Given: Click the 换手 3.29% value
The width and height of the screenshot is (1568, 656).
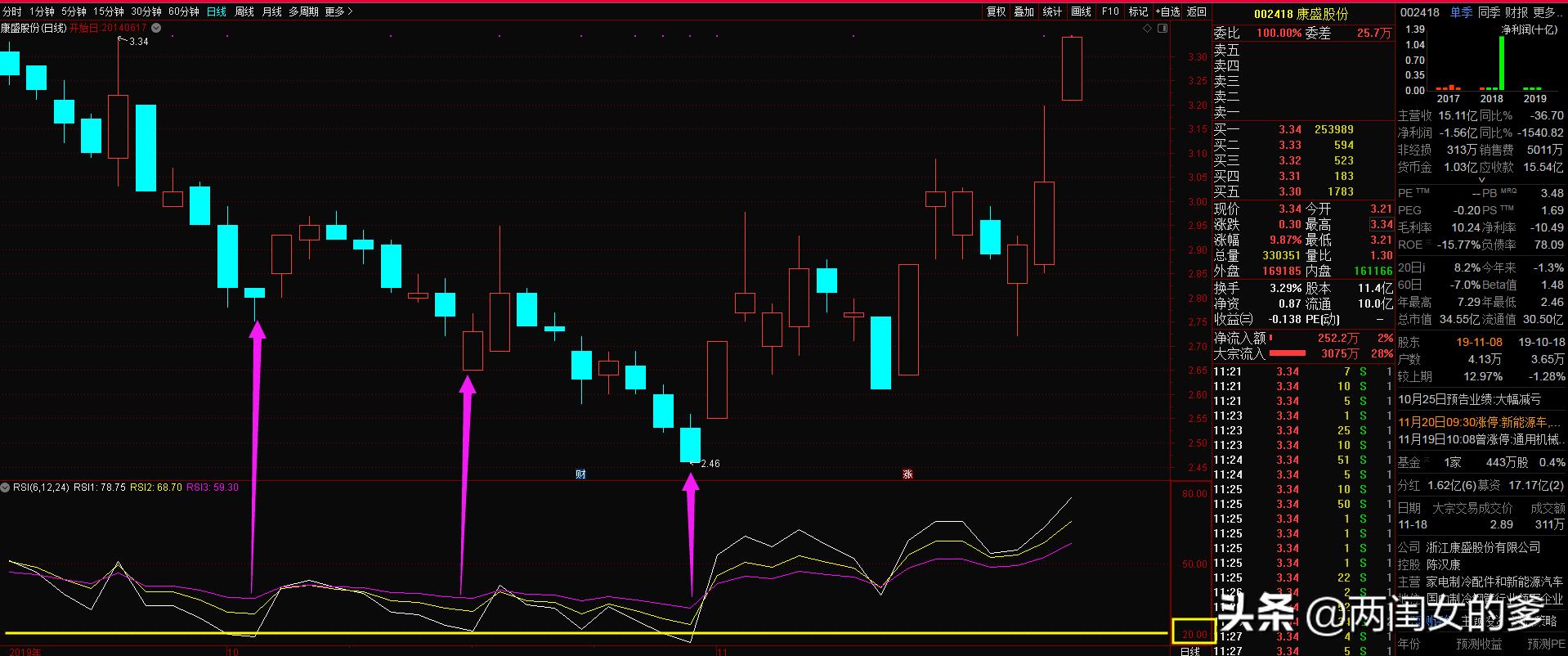Looking at the screenshot, I should [x=1284, y=288].
